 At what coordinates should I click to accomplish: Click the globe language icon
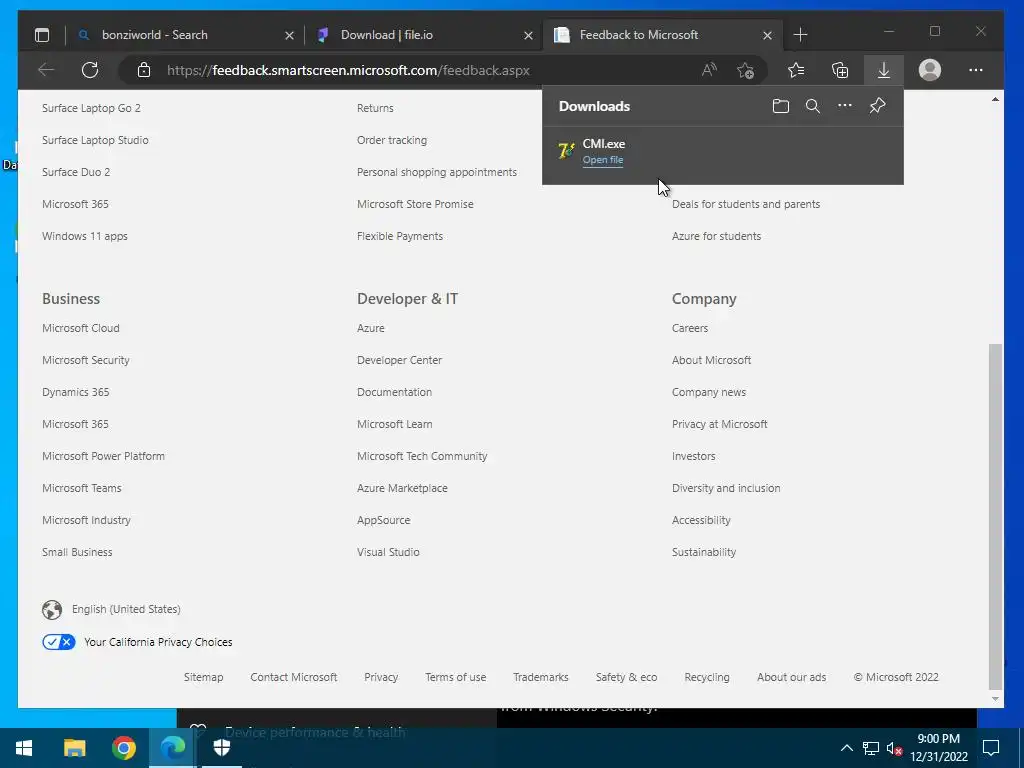pyautogui.click(x=52, y=609)
